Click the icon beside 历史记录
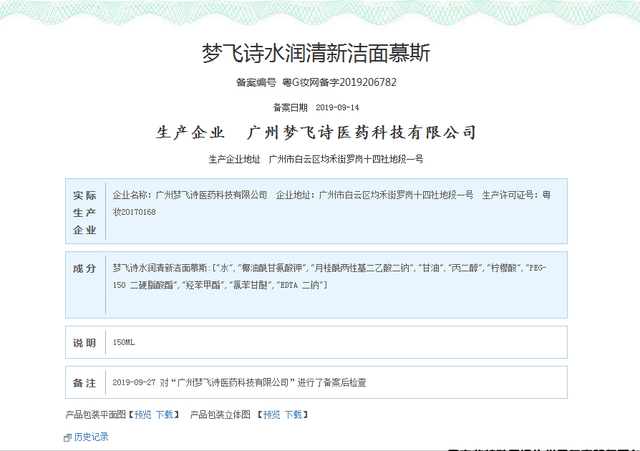Viewport: 640px width, 451px height. (x=68, y=438)
